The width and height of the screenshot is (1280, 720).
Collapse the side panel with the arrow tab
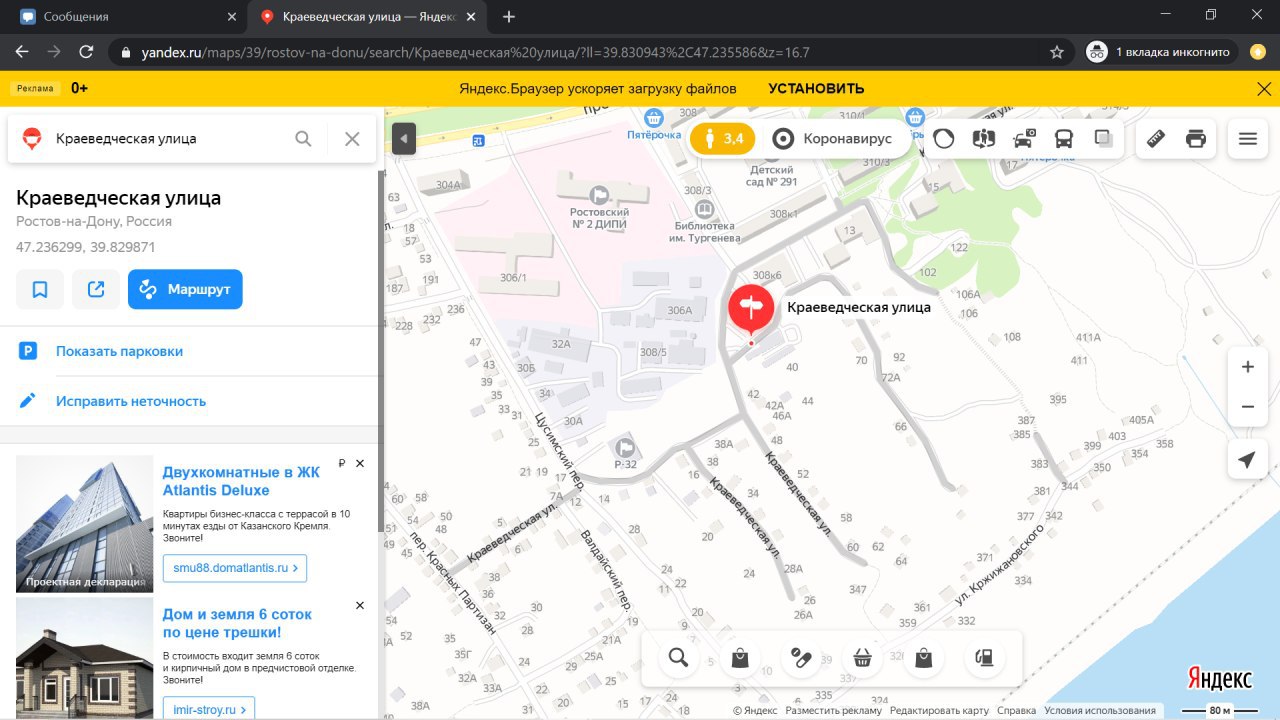tap(403, 138)
